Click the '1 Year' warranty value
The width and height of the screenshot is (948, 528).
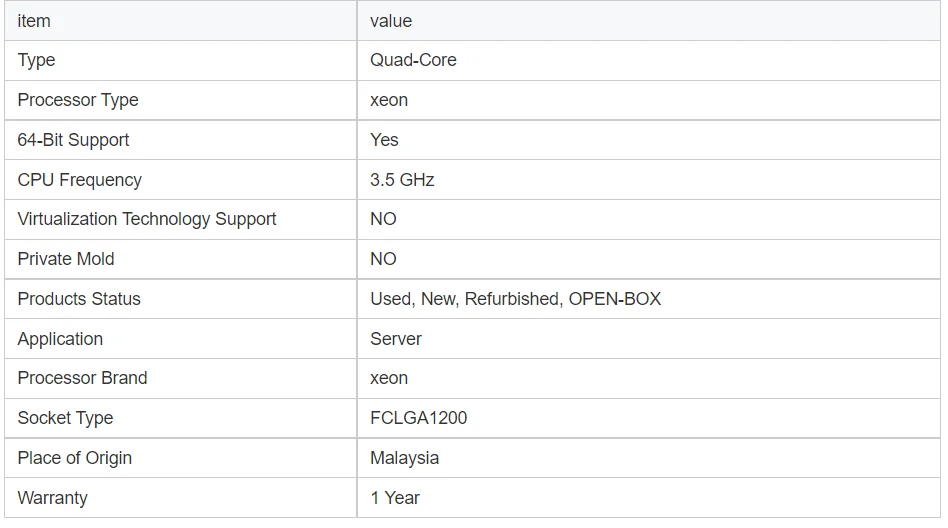395,498
